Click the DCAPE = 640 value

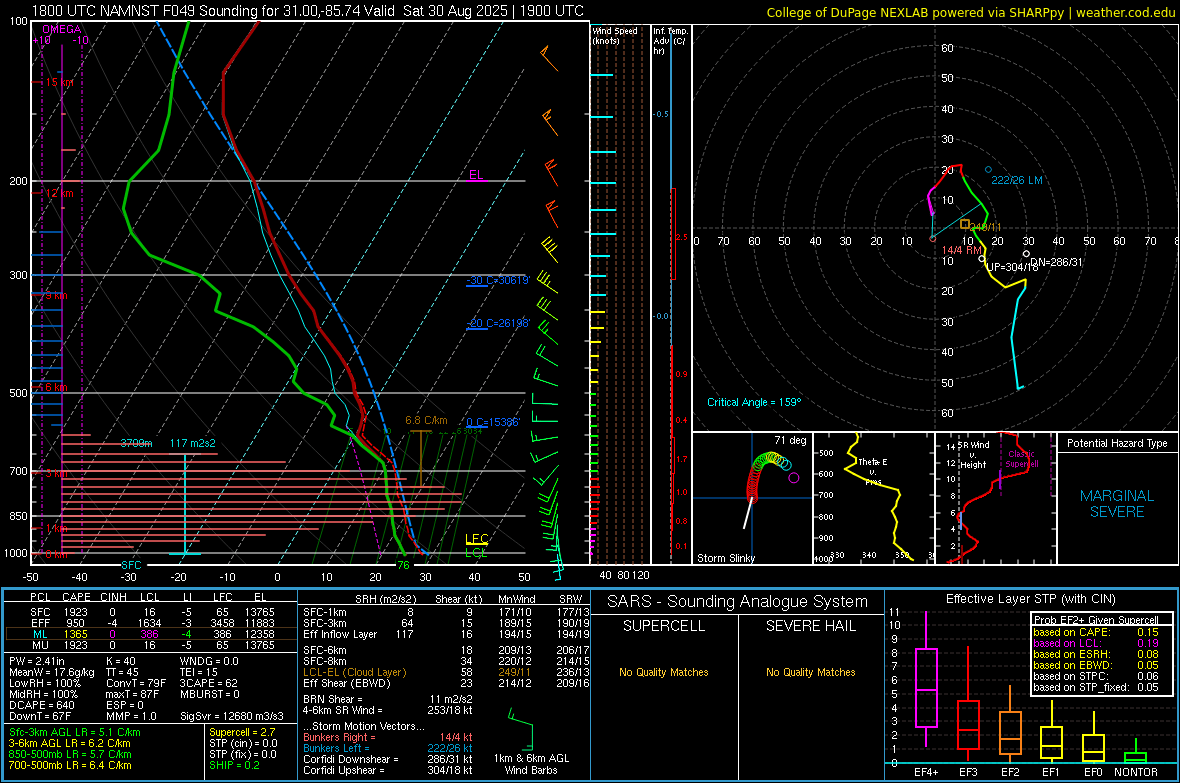tap(41, 705)
